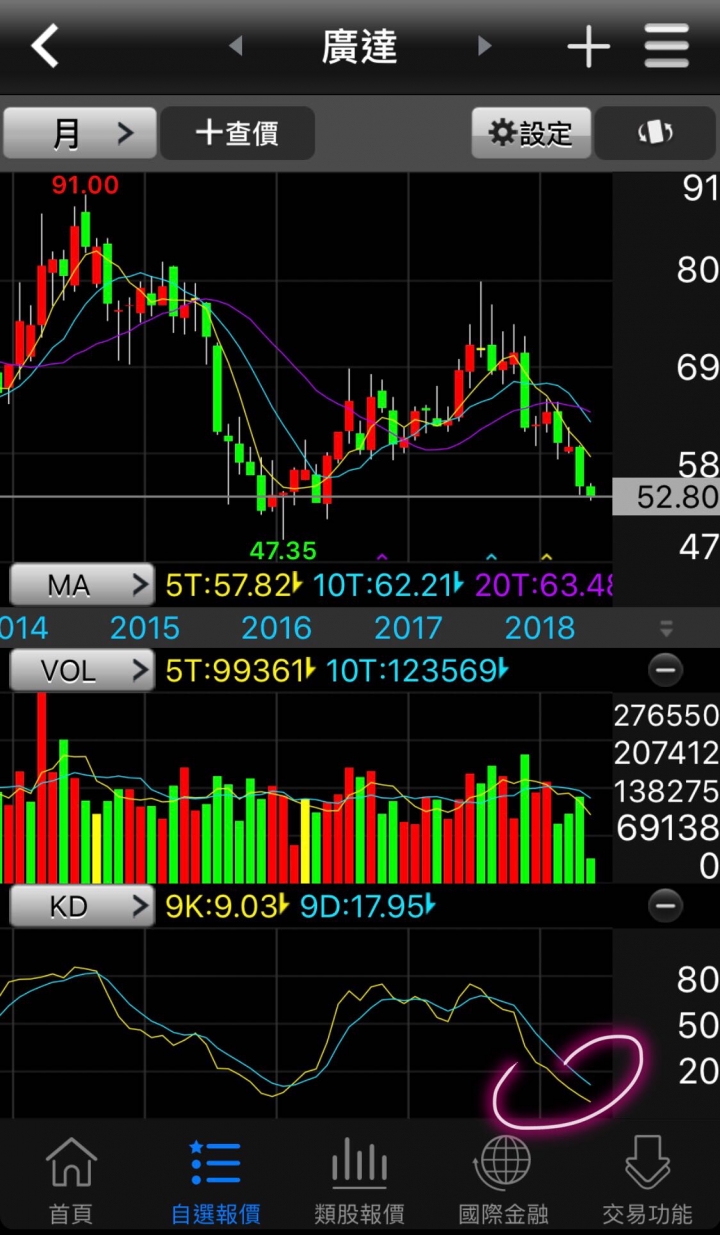
Task: Open 自選報價 watchlist tab
Action: (x=216, y=1180)
